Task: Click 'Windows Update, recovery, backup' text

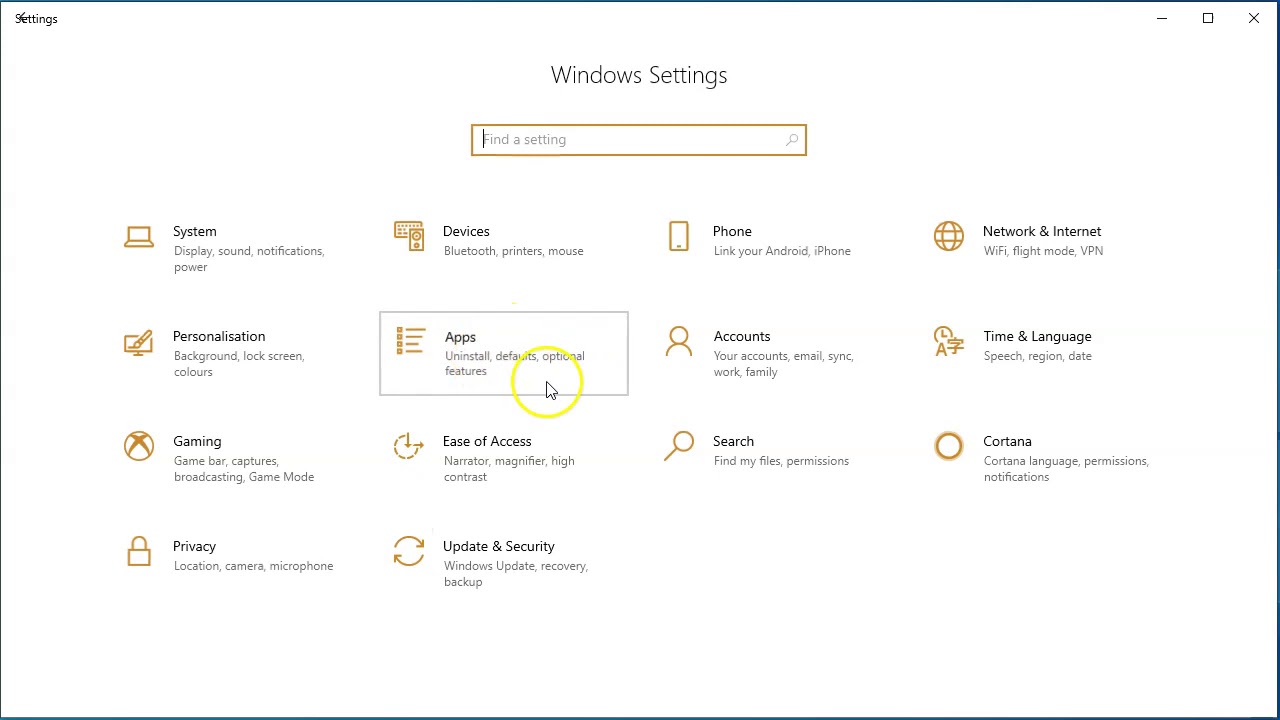Action: [x=516, y=574]
